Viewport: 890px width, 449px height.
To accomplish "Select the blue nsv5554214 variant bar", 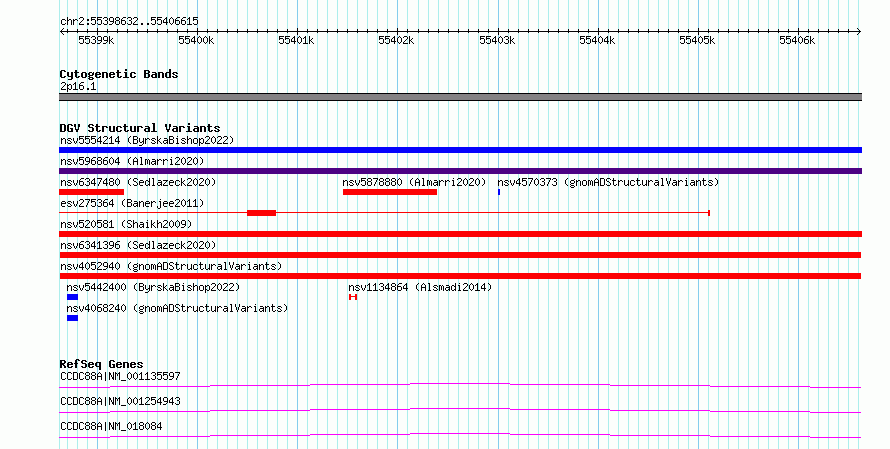I will (460, 150).
